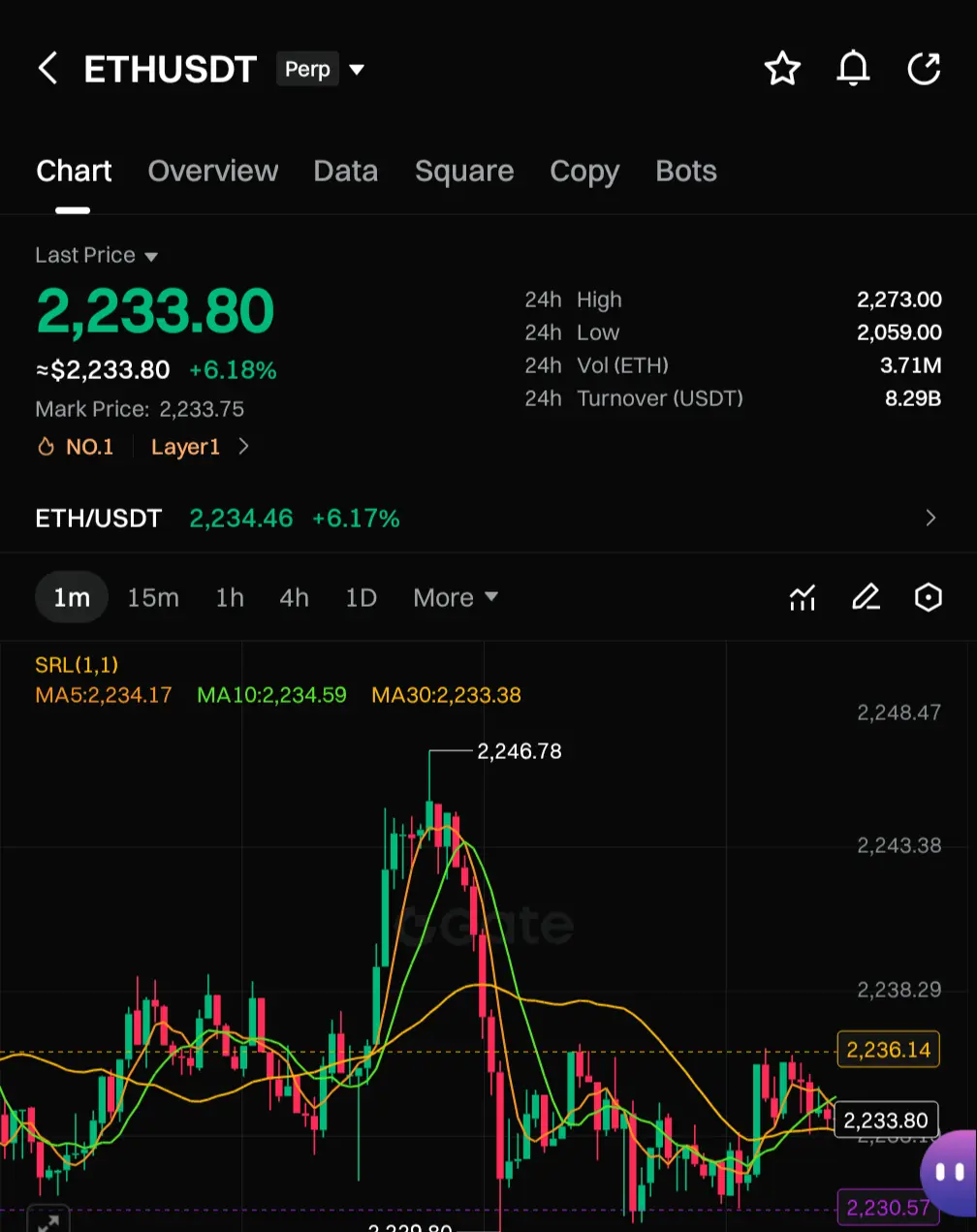Select the 4h timeframe
The height and width of the screenshot is (1232, 977).
(x=295, y=598)
